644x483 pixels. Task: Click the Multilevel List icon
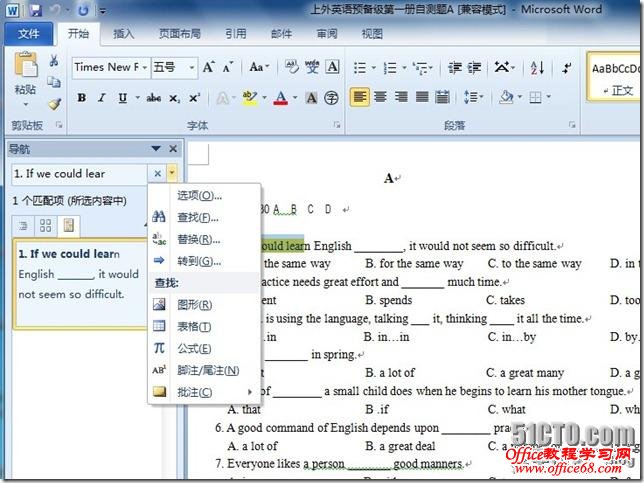click(420, 68)
